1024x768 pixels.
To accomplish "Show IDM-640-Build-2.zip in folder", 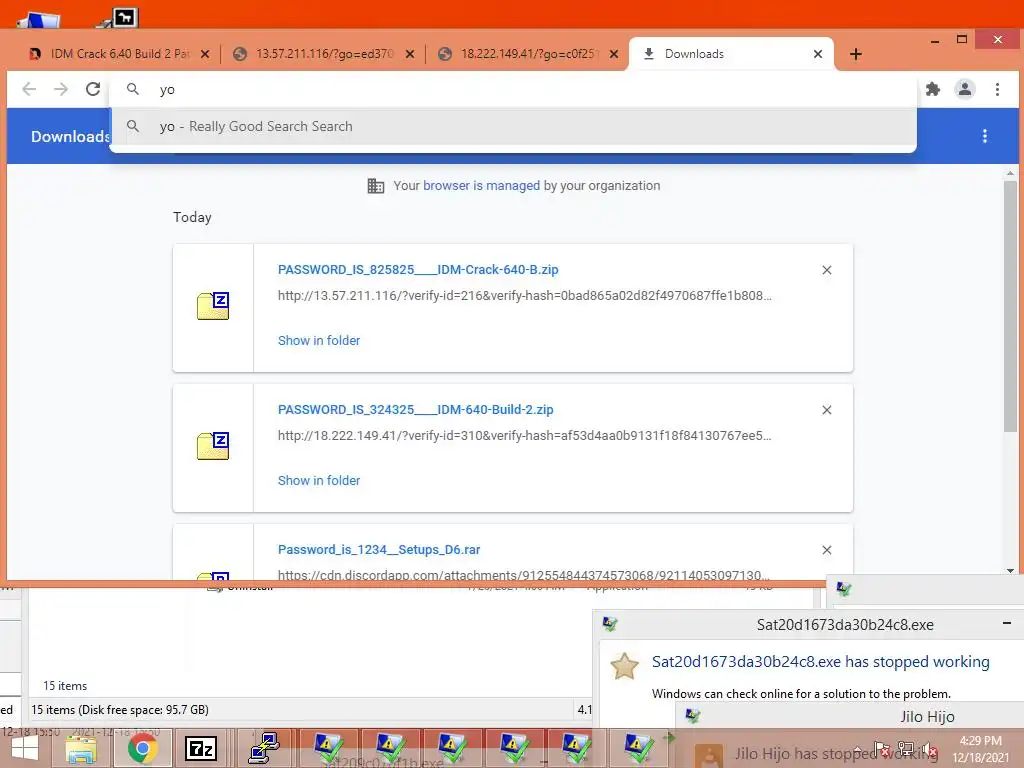I will (319, 481).
